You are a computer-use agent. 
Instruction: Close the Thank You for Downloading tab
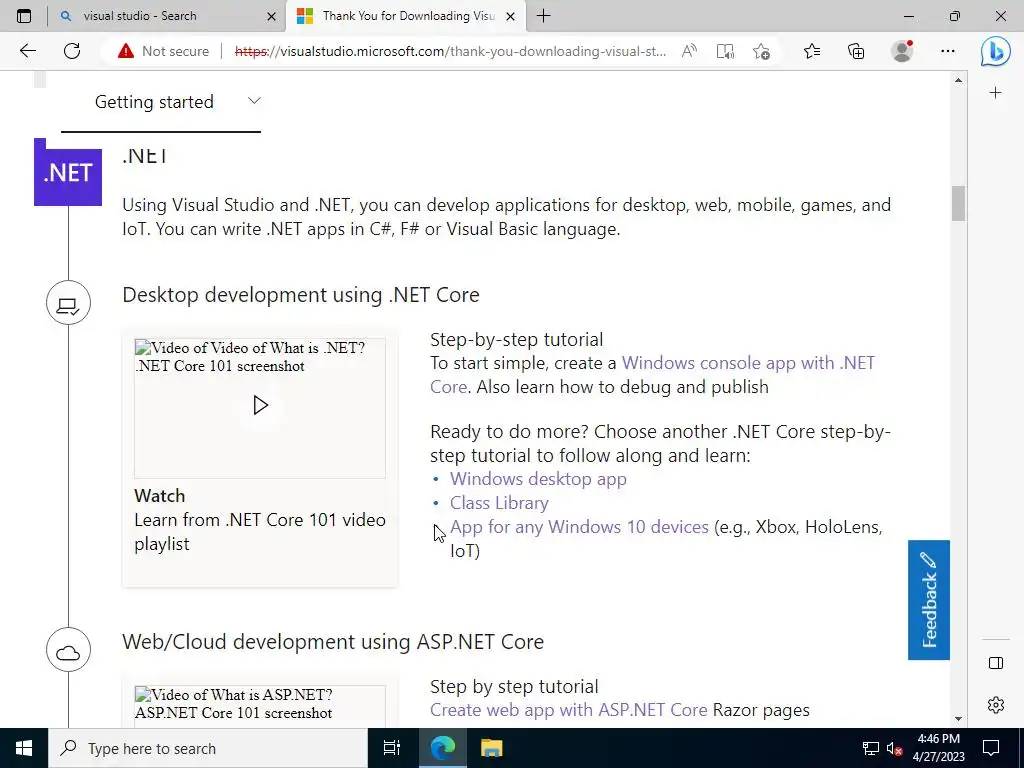click(511, 16)
